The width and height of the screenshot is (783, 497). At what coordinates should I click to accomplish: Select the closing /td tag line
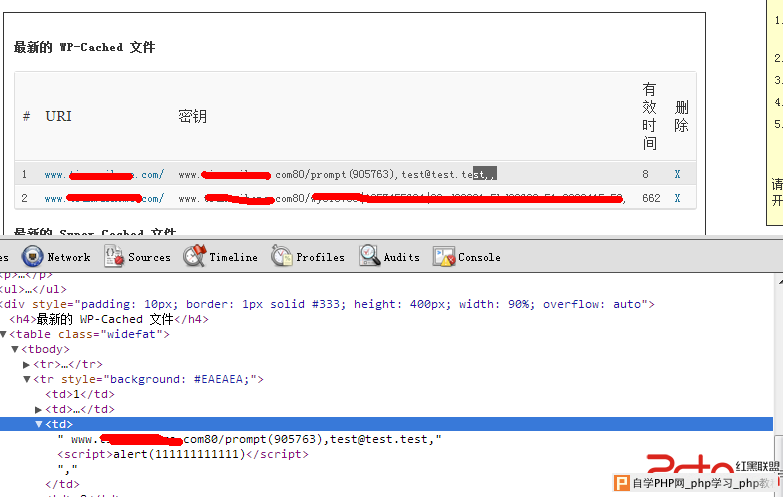coord(62,484)
